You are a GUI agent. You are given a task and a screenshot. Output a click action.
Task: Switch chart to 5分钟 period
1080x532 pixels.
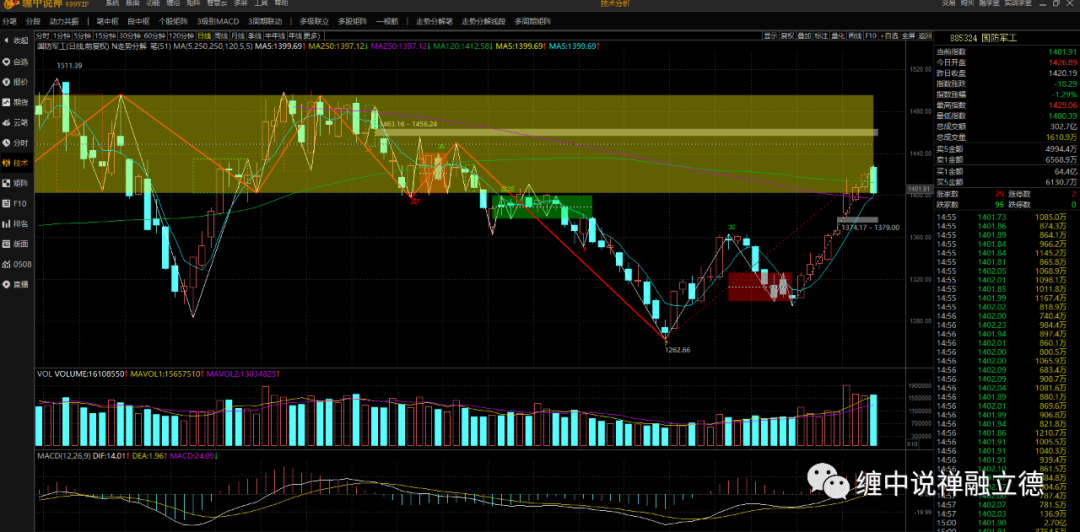[x=83, y=35]
